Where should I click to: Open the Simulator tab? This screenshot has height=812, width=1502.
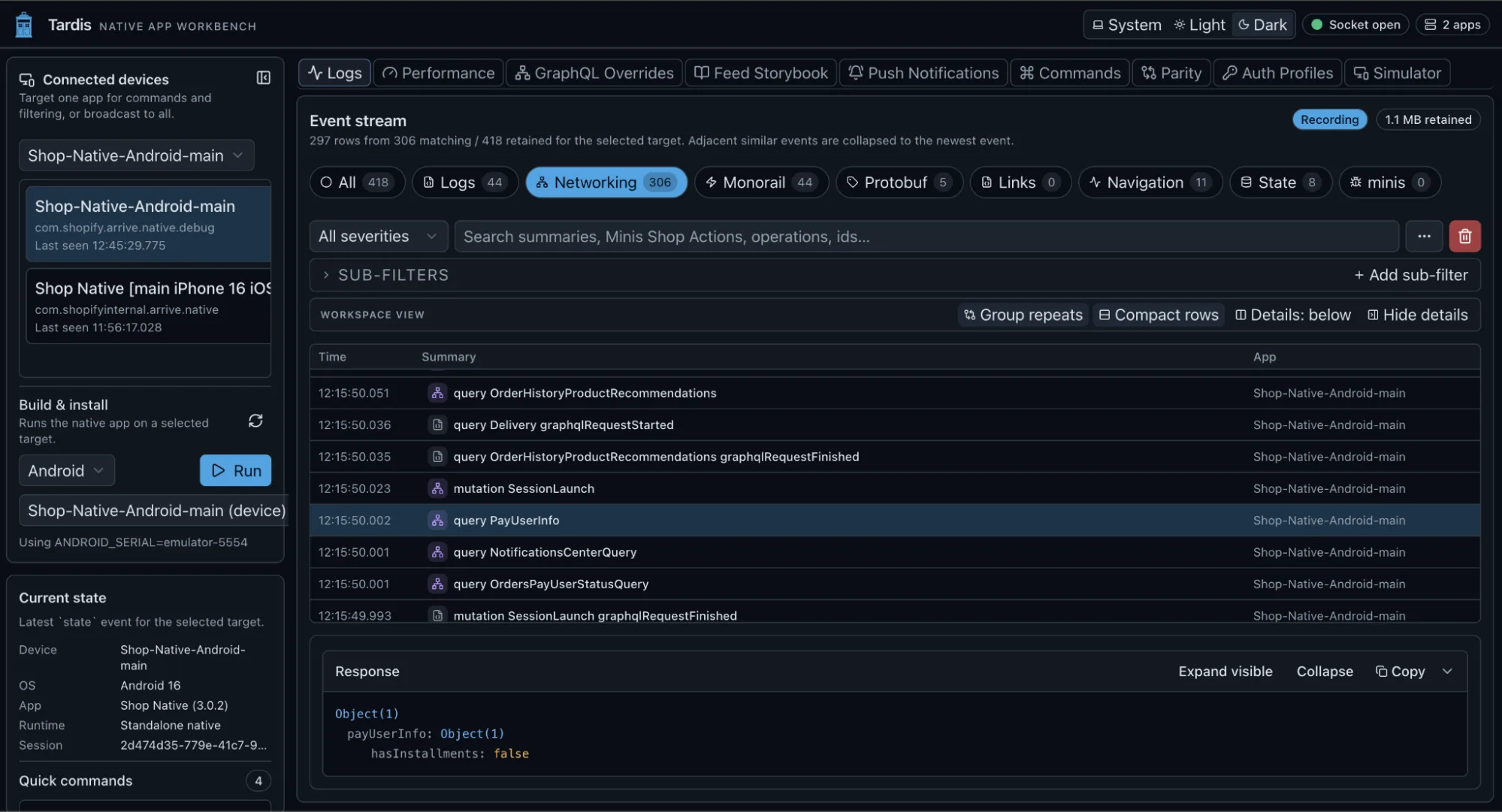pos(1398,73)
